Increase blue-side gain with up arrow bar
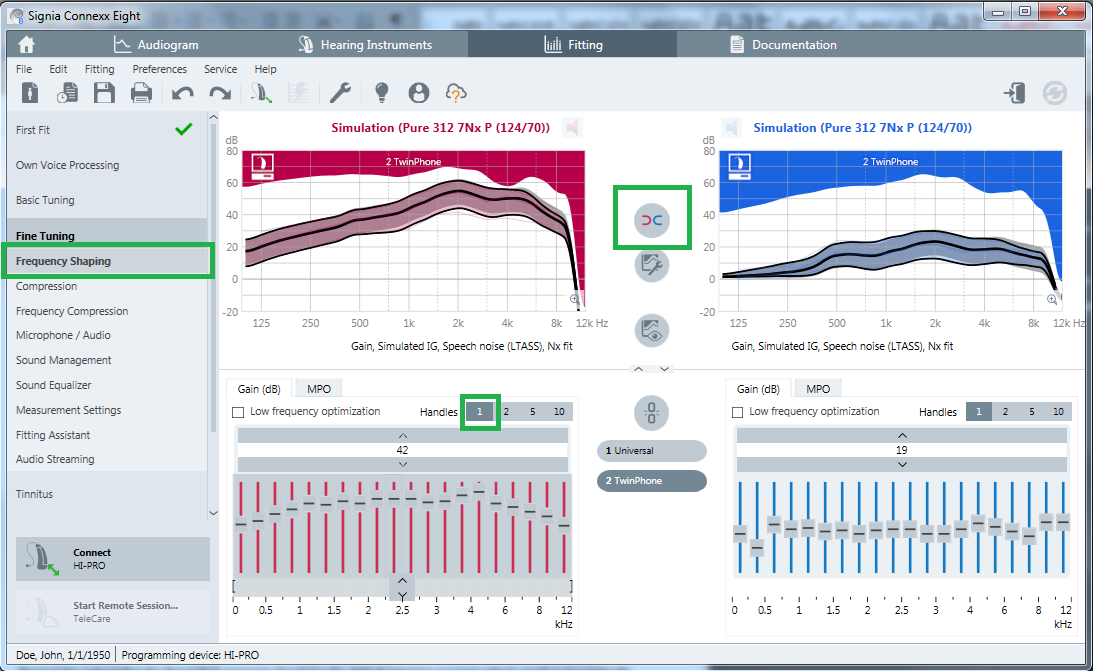Image resolution: width=1093 pixels, height=671 pixels. click(902, 435)
